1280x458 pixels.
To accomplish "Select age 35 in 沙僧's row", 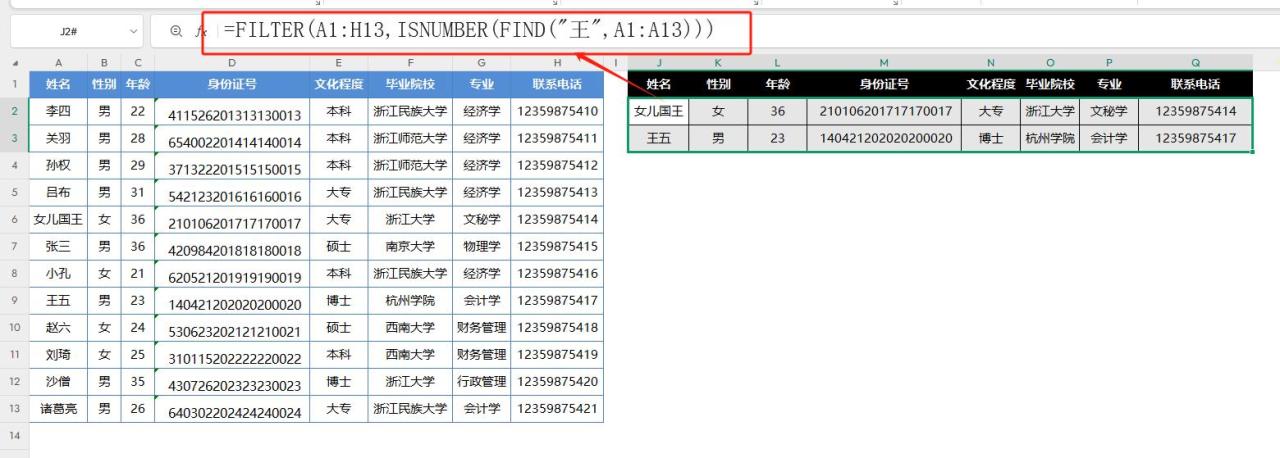I will [138, 381].
